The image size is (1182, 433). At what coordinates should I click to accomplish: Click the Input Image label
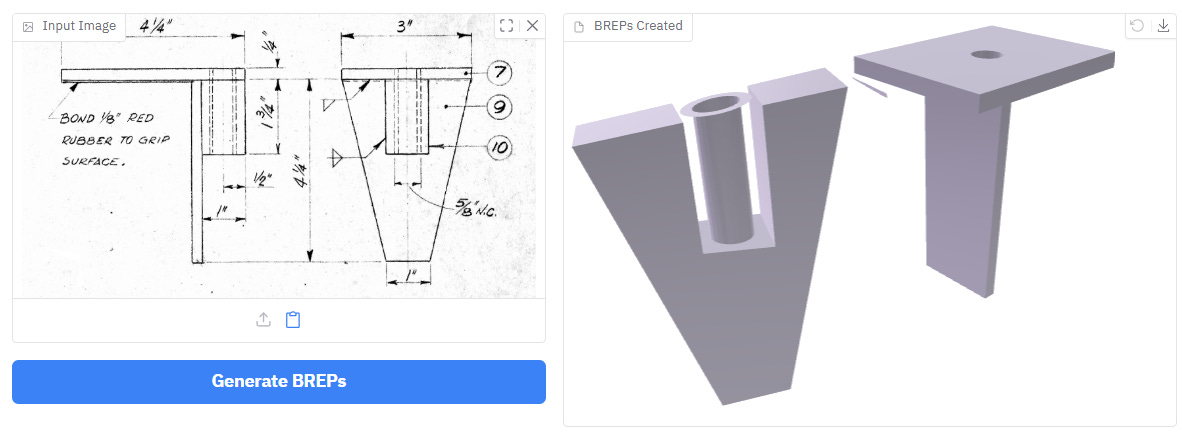click(x=79, y=26)
